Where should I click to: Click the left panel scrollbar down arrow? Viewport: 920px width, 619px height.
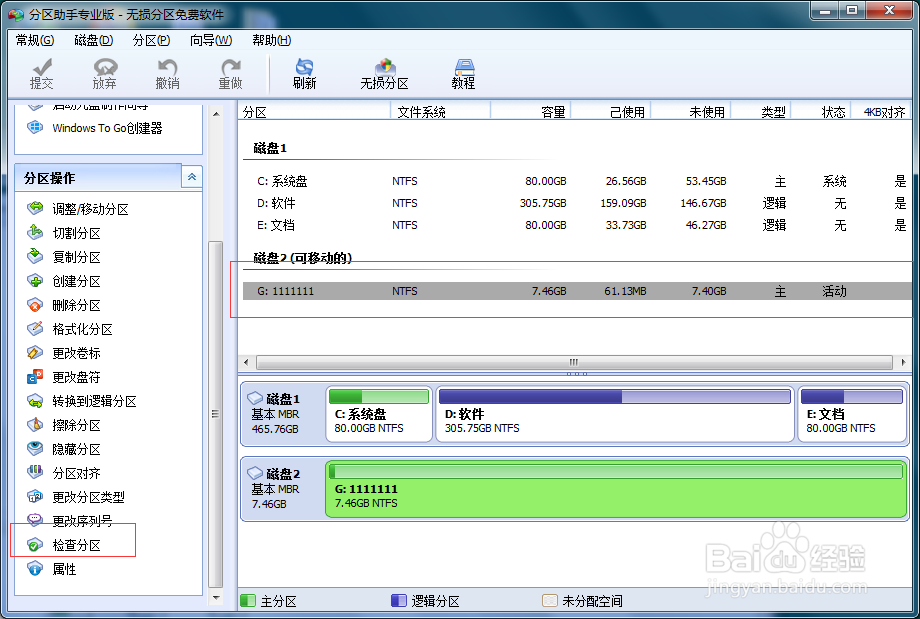pyautogui.click(x=216, y=598)
